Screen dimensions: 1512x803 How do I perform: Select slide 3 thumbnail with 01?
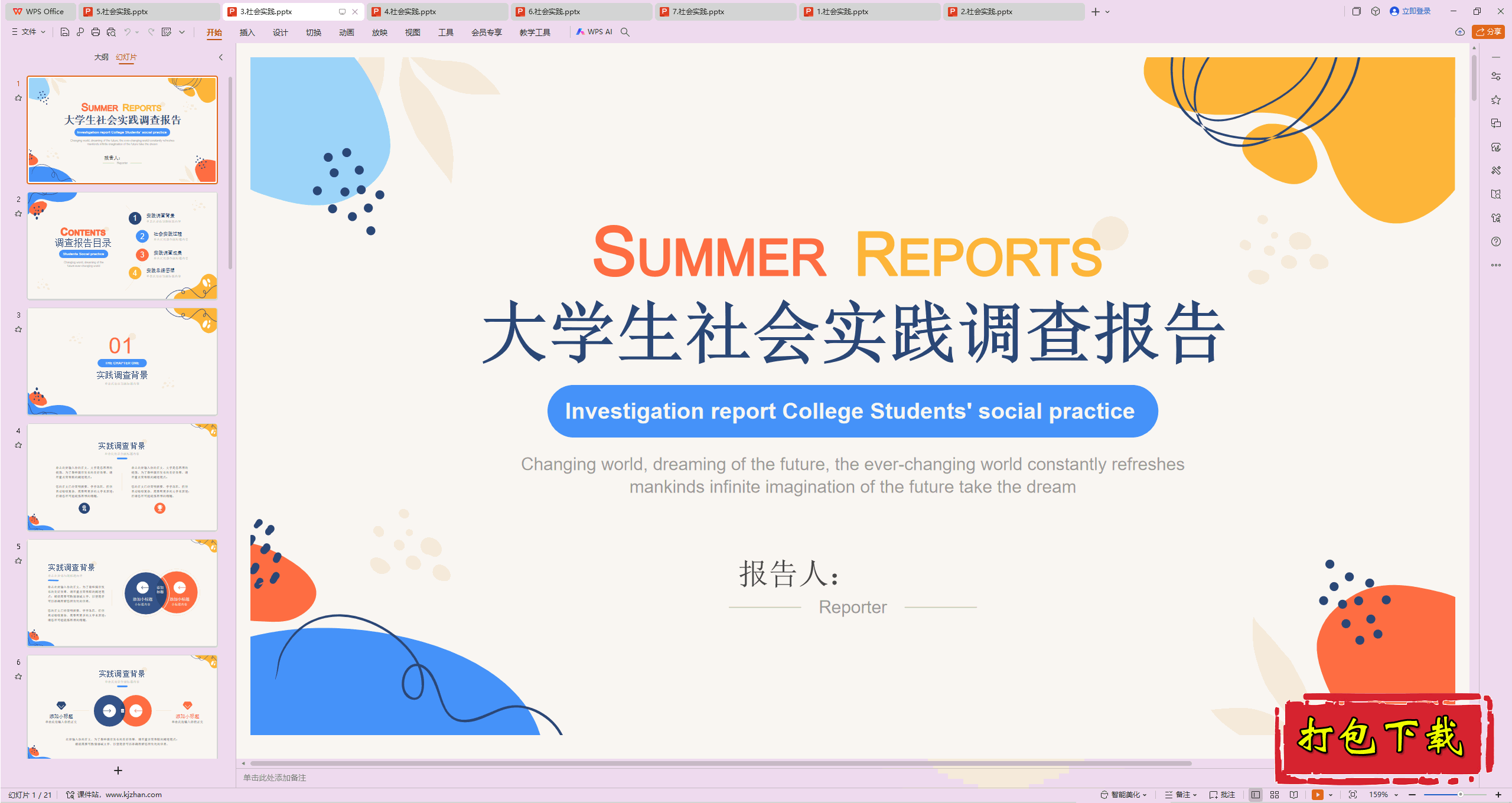click(122, 361)
